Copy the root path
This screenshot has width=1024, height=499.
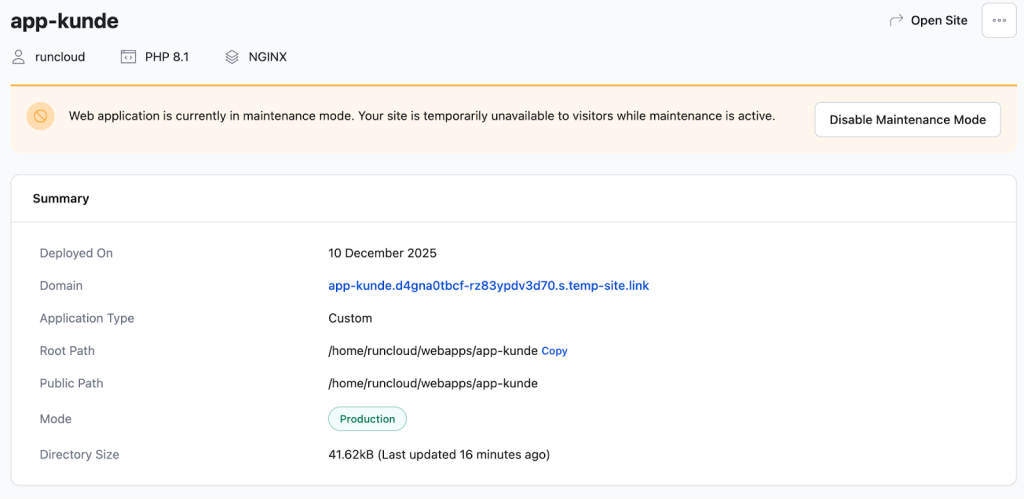[x=554, y=351]
